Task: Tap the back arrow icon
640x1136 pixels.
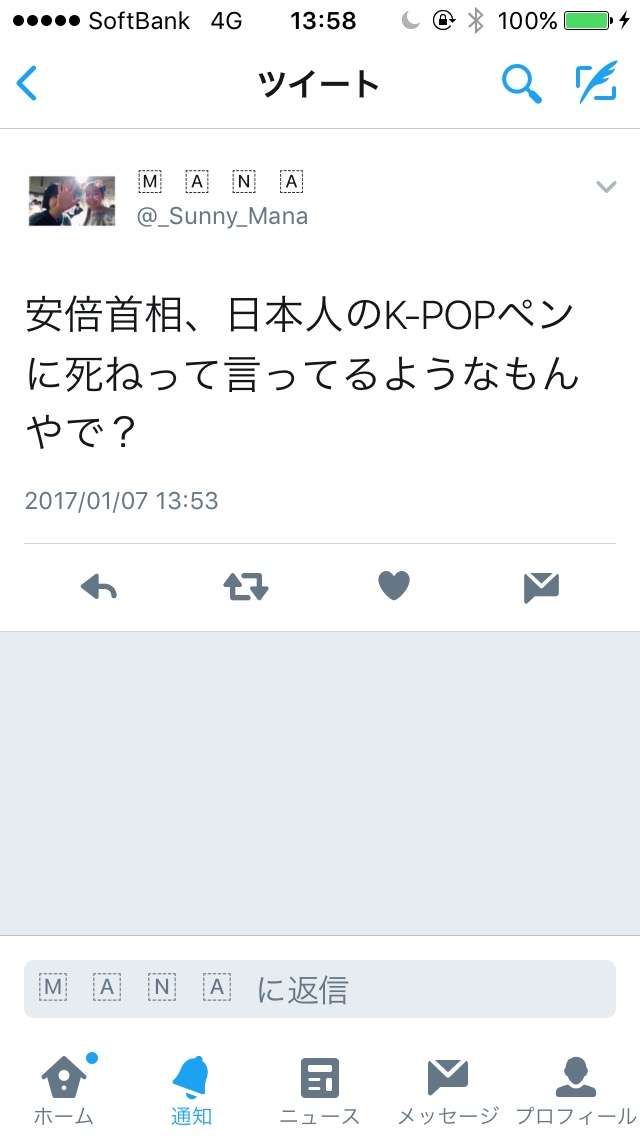Action: point(26,83)
